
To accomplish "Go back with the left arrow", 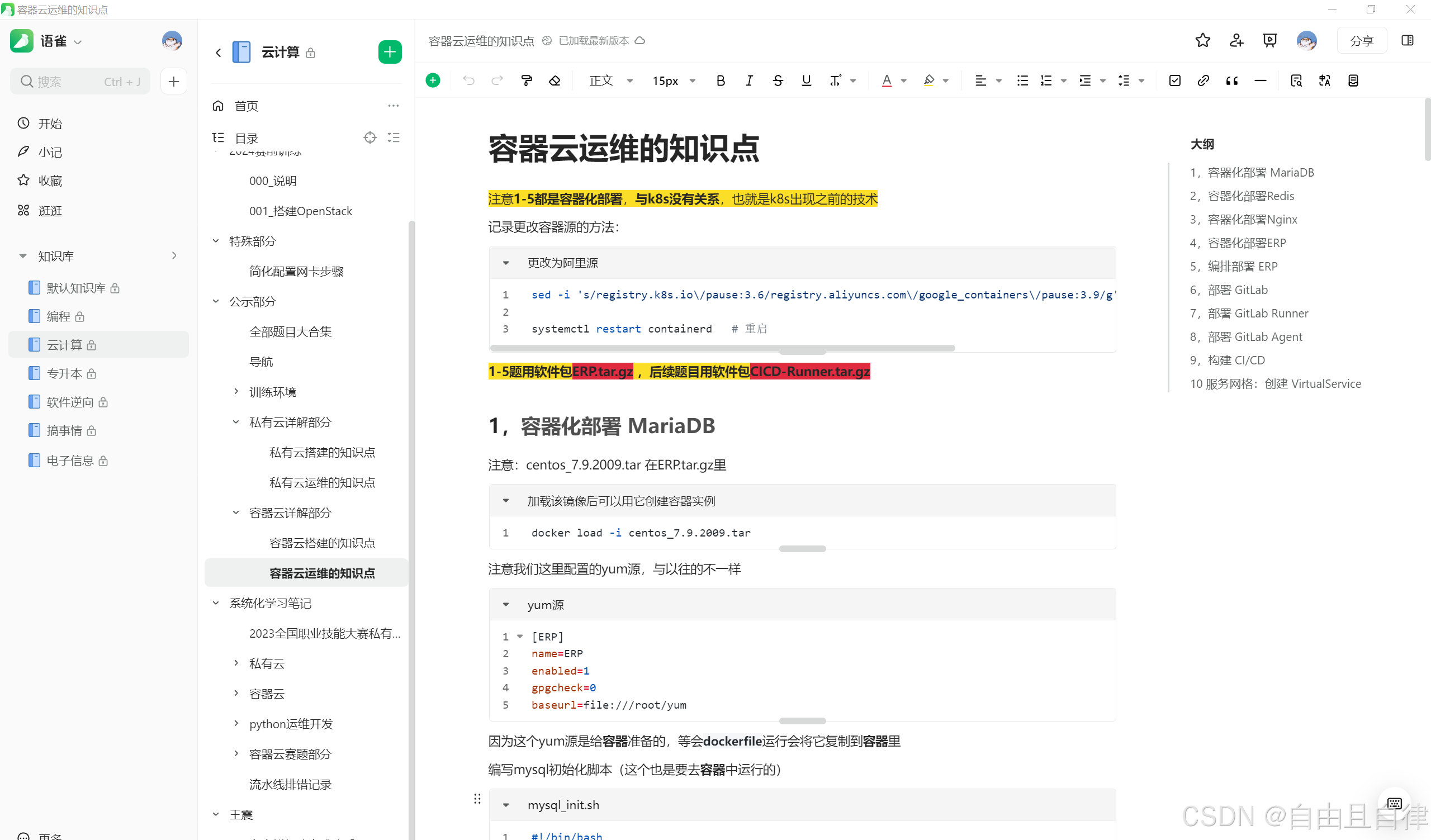I will point(219,52).
